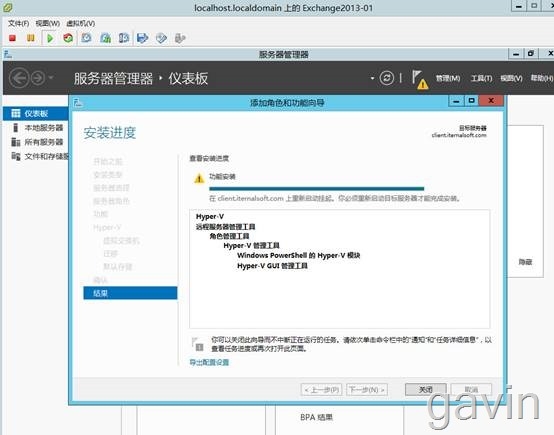Select 所有服务器 in the sidebar
Viewport: 554px width, 435px height.
click(39, 142)
